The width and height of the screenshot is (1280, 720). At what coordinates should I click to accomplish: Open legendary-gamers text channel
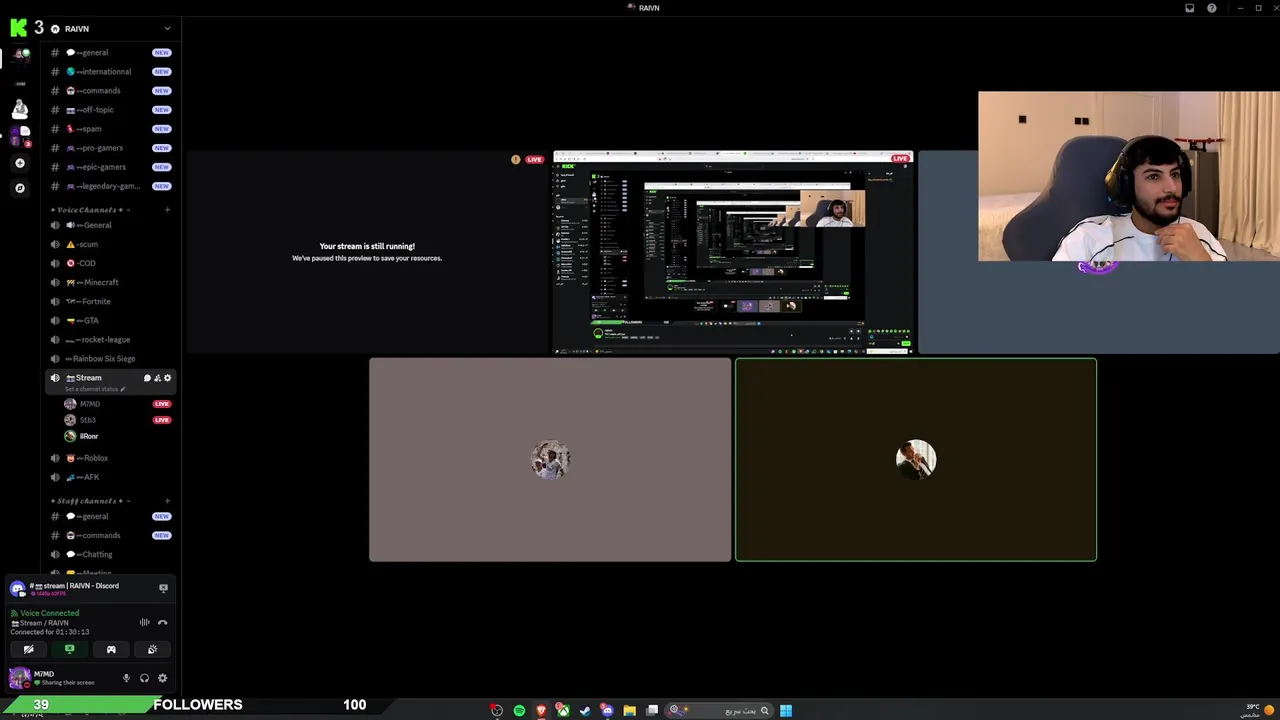[111, 186]
